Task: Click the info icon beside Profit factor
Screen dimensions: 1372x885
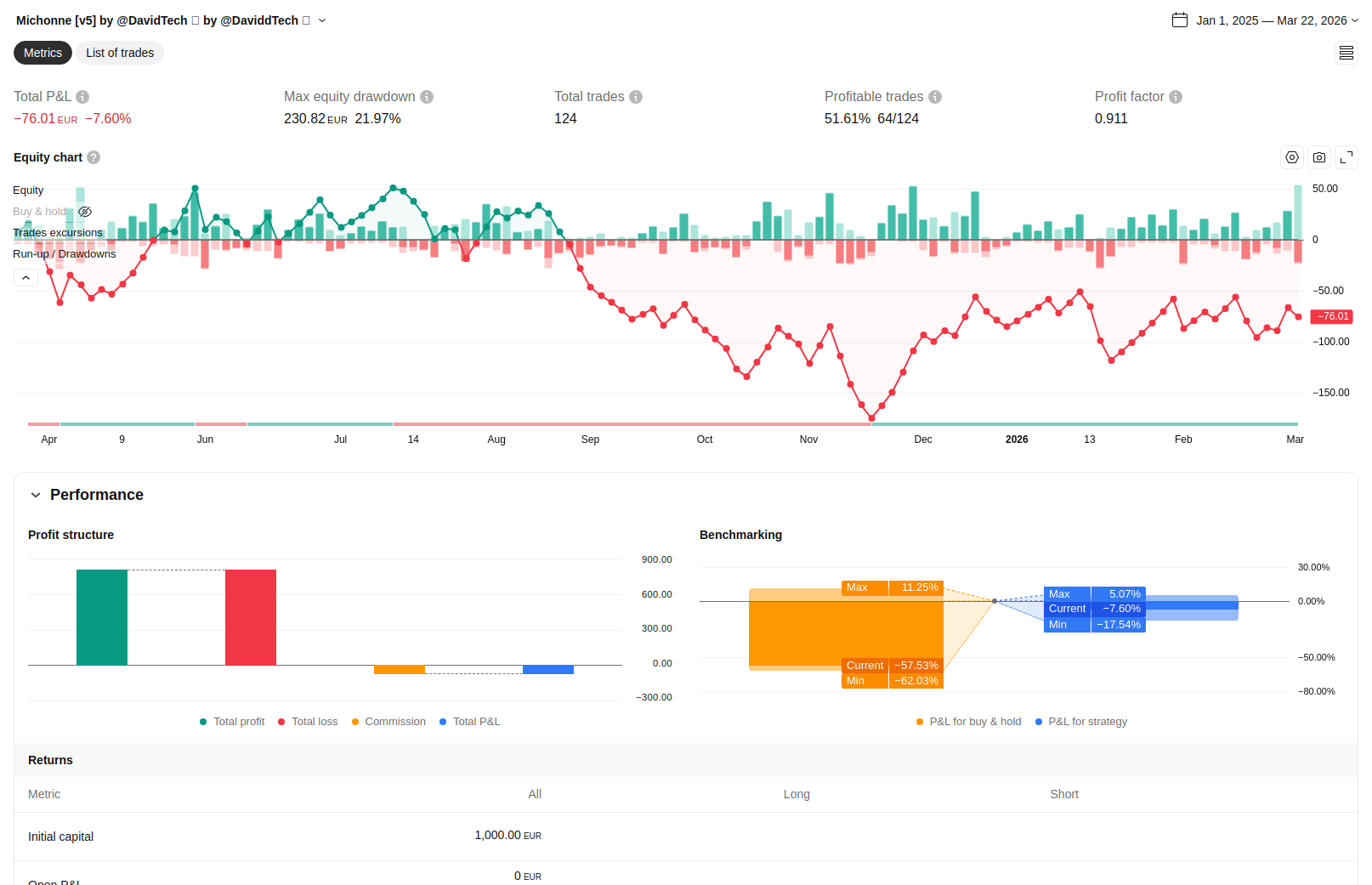Action: click(1176, 97)
